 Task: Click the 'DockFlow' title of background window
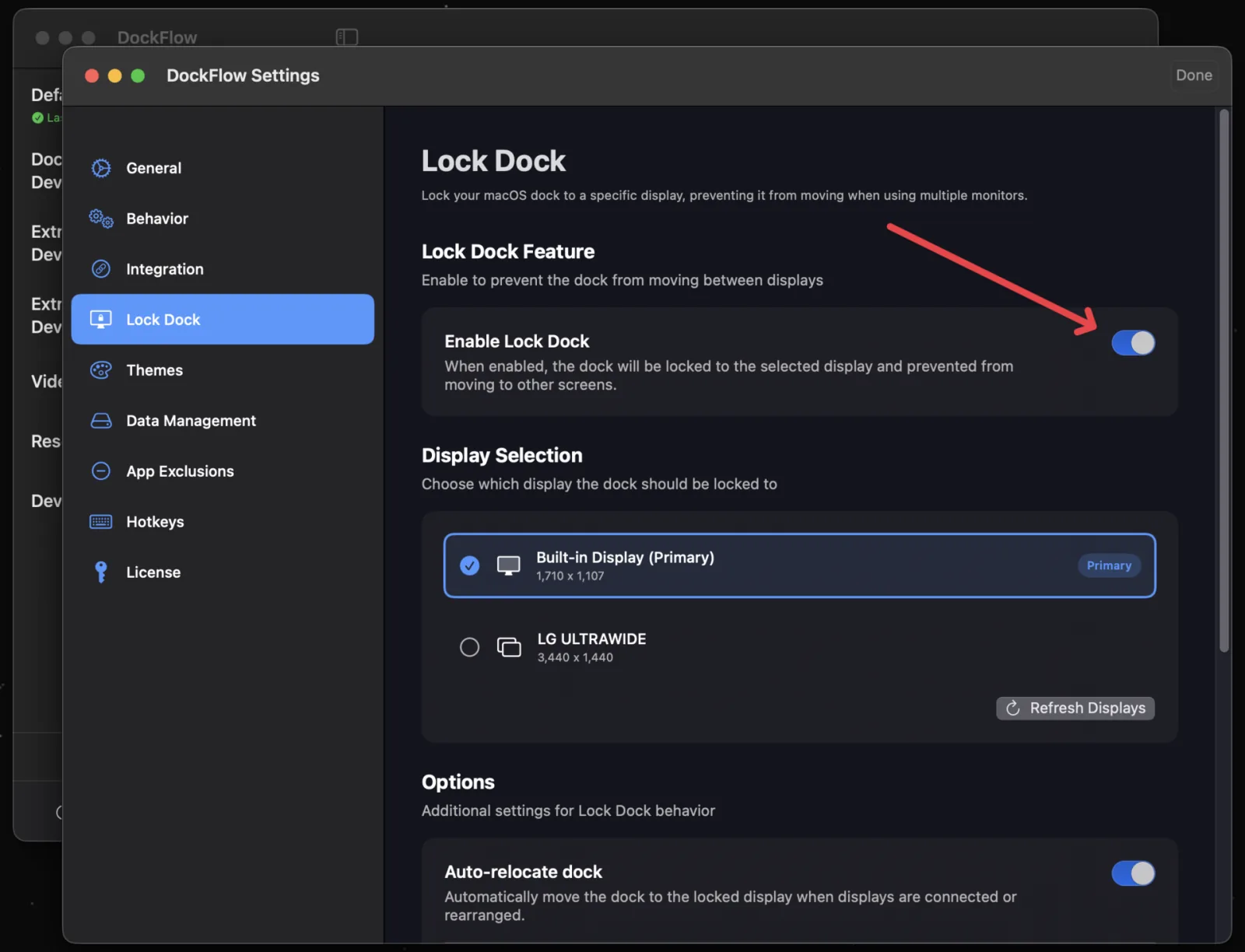[157, 37]
